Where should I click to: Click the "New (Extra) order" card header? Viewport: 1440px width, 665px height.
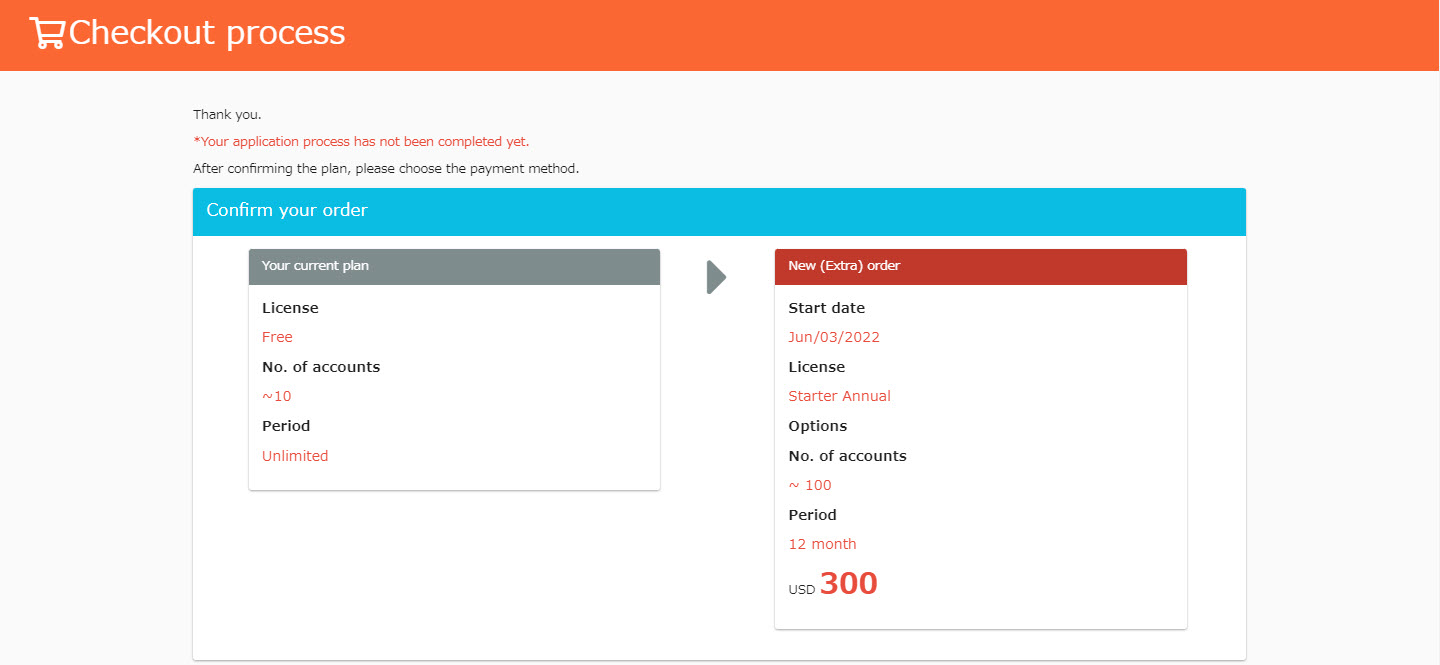tap(844, 266)
